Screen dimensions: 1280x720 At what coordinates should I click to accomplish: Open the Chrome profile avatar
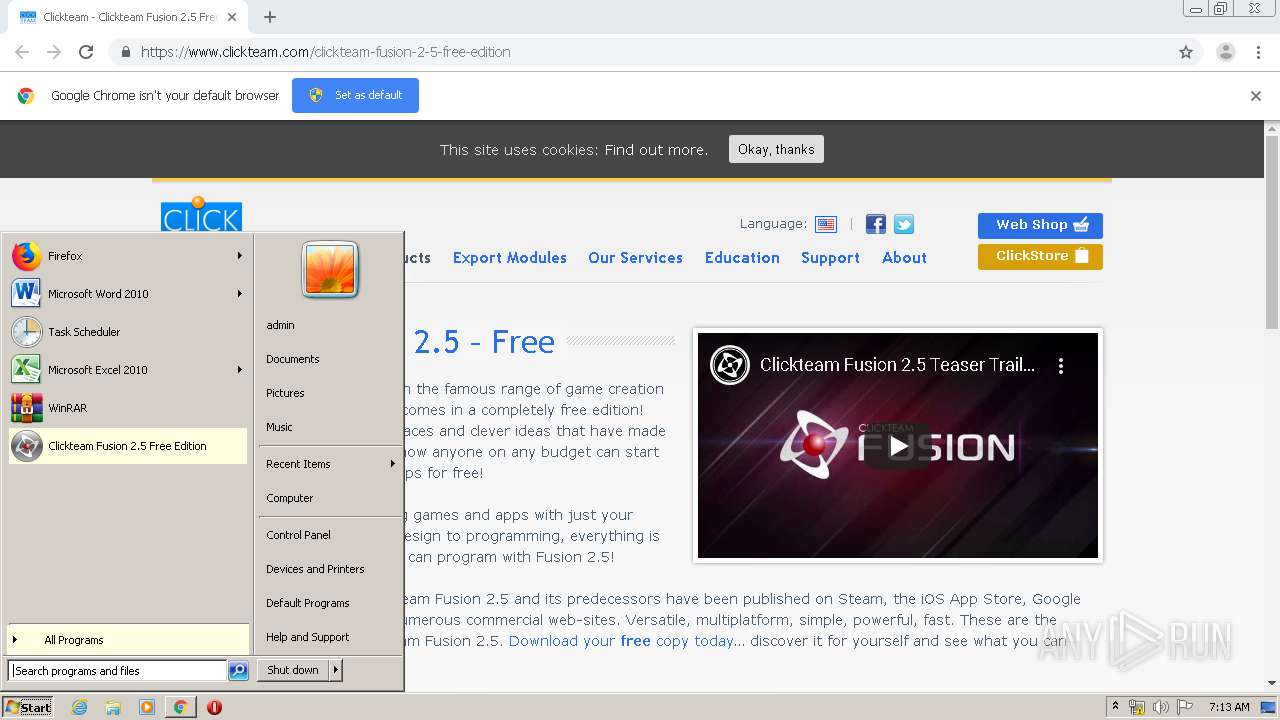pyautogui.click(x=1226, y=52)
